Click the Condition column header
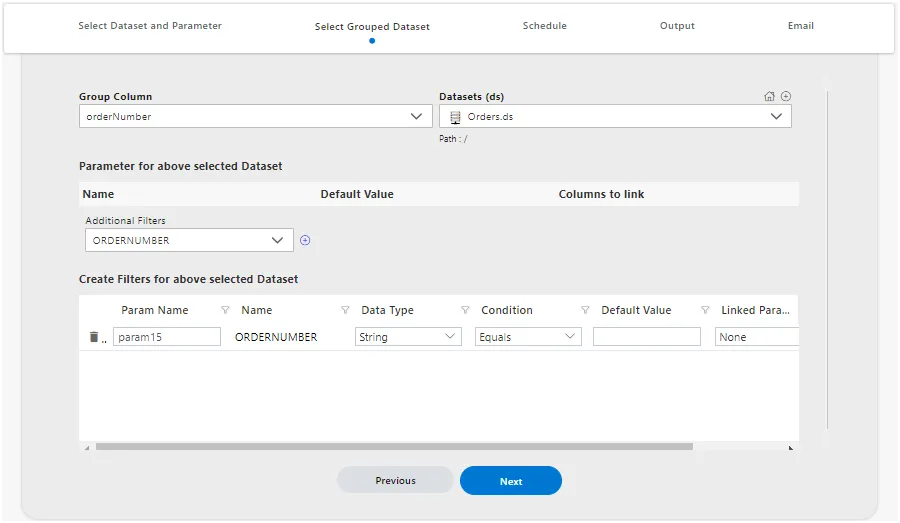 coord(507,310)
